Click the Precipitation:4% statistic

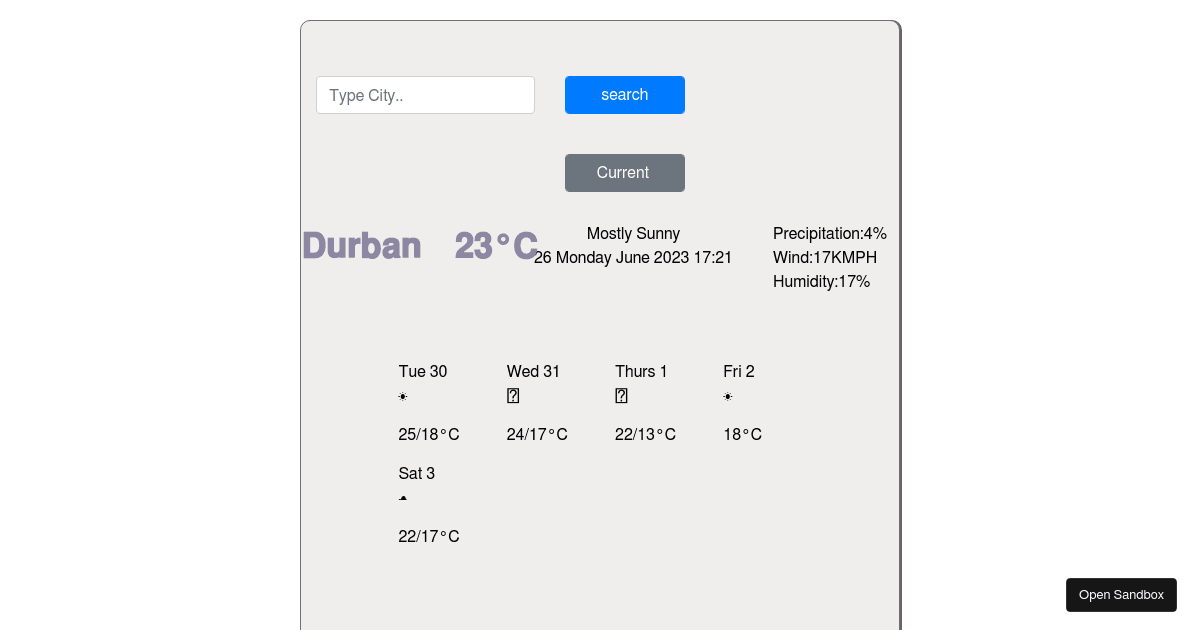point(830,233)
